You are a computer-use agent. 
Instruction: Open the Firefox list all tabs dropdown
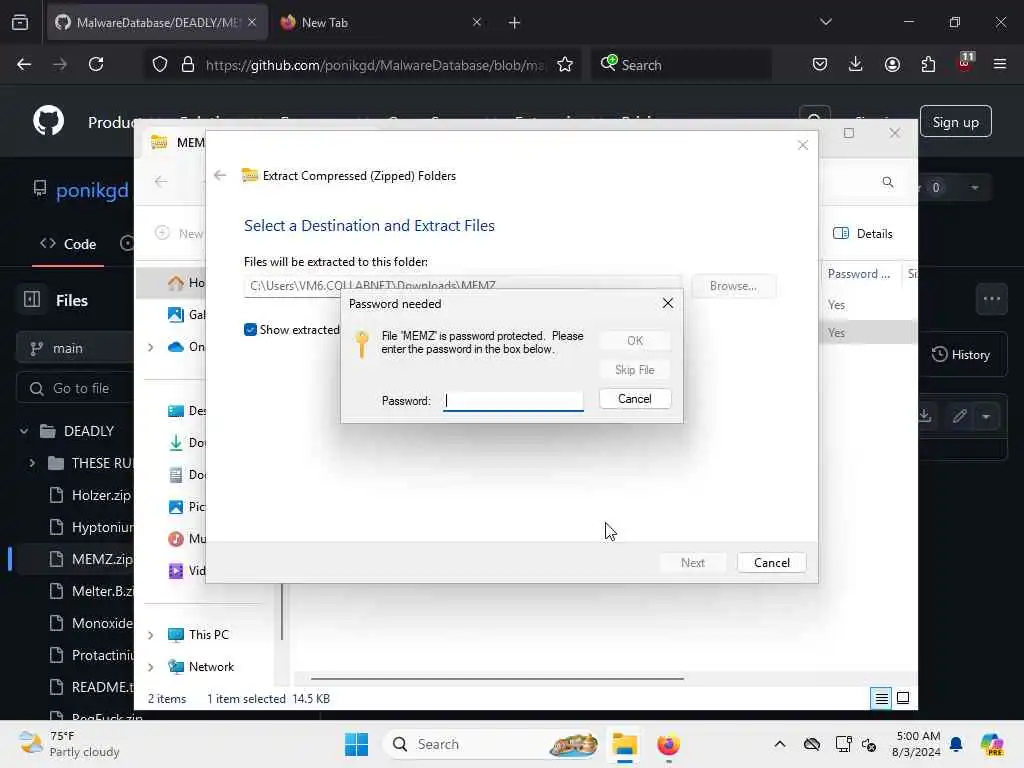(825, 22)
